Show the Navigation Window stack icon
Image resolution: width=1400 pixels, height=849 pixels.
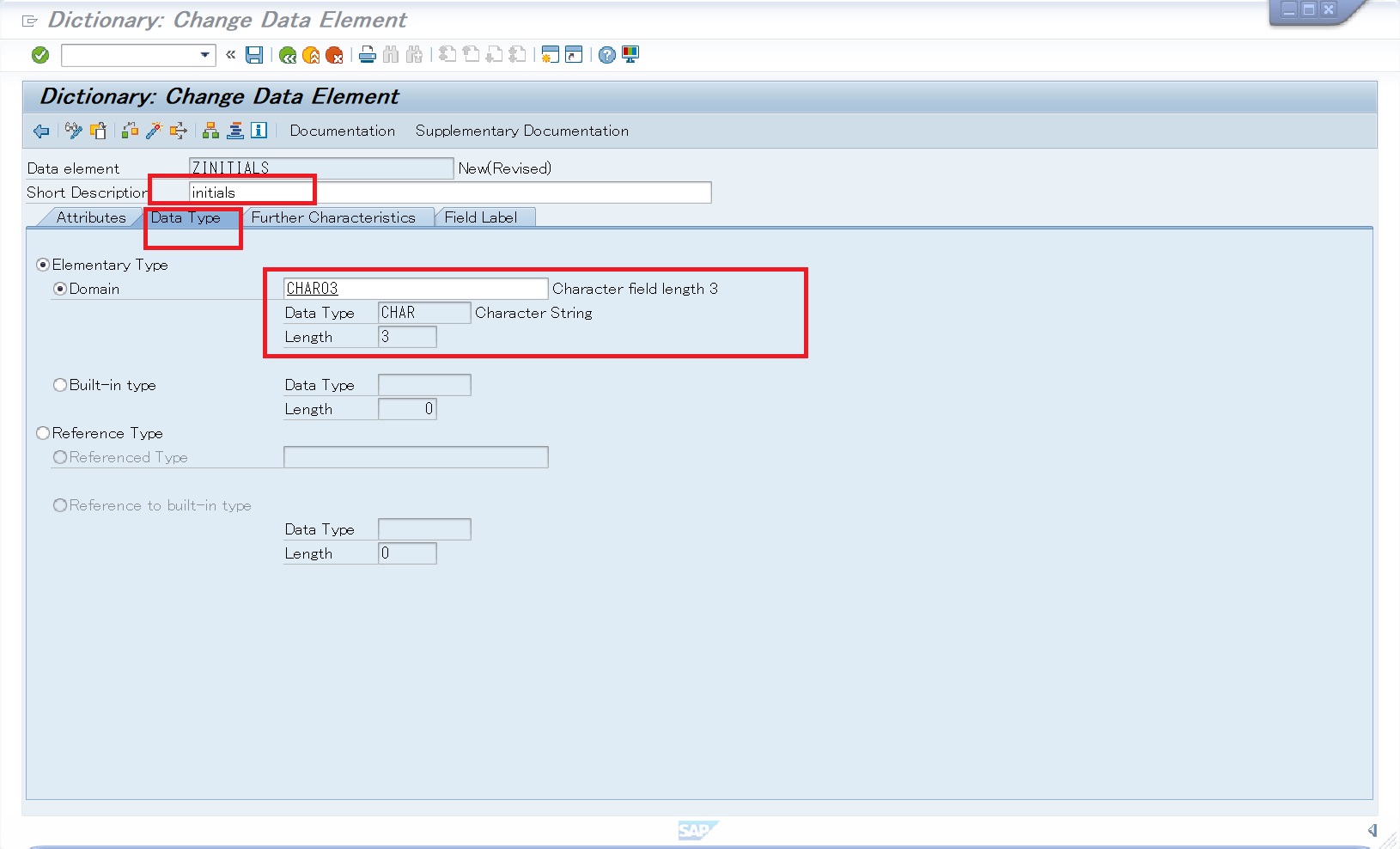[234, 131]
